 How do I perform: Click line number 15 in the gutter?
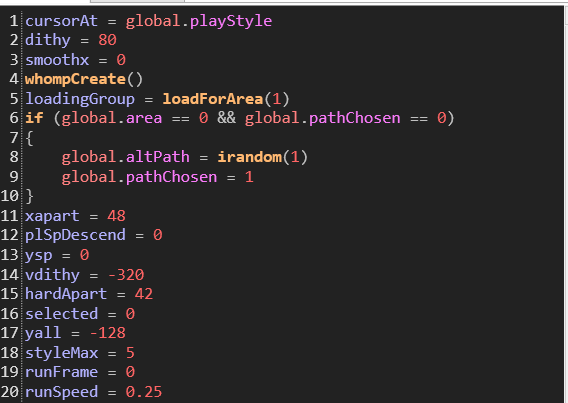point(9,294)
